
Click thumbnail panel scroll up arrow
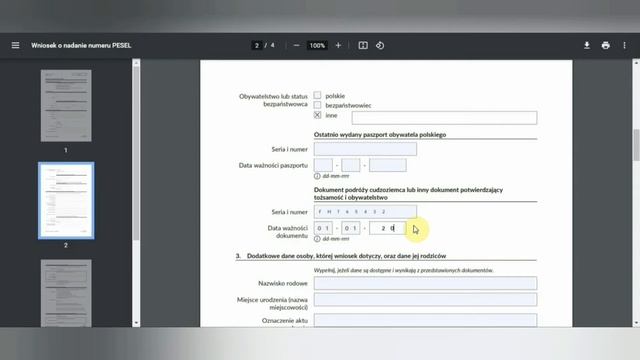(x=136, y=63)
